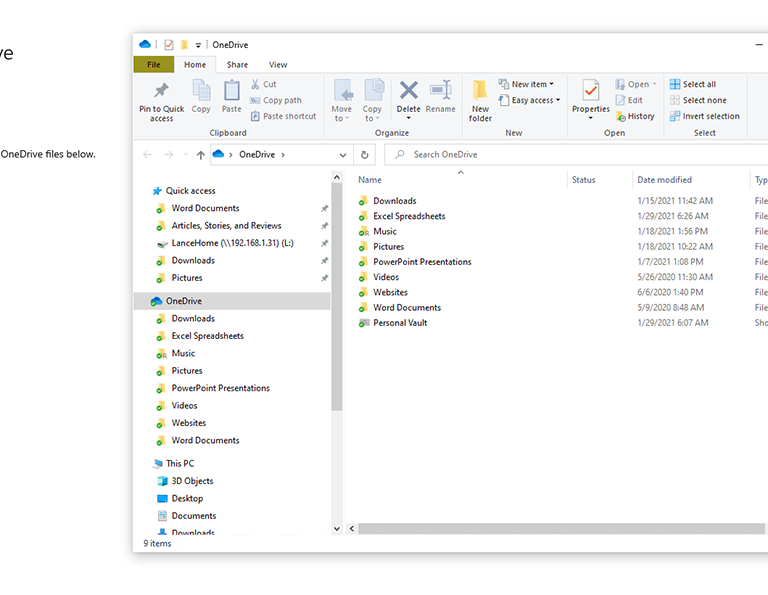Switch to the Home tab
768x595 pixels.
pyautogui.click(x=195, y=65)
